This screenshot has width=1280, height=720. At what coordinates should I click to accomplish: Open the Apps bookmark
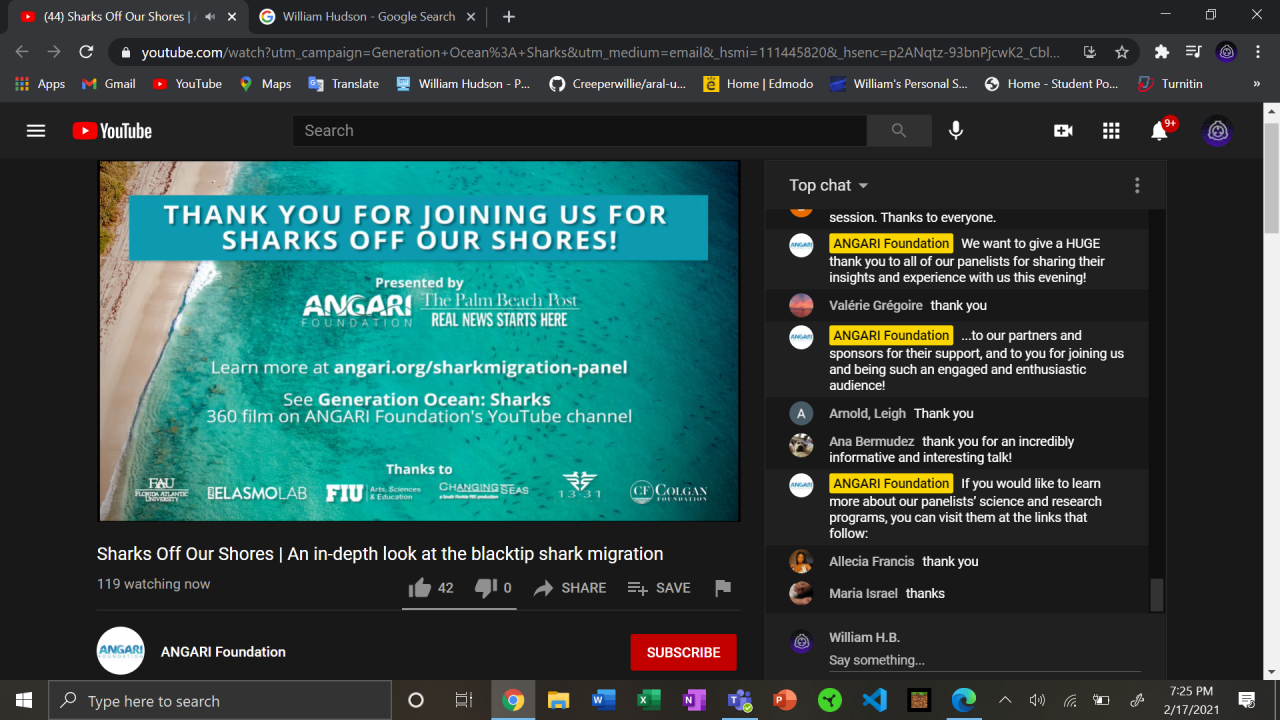click(x=40, y=84)
